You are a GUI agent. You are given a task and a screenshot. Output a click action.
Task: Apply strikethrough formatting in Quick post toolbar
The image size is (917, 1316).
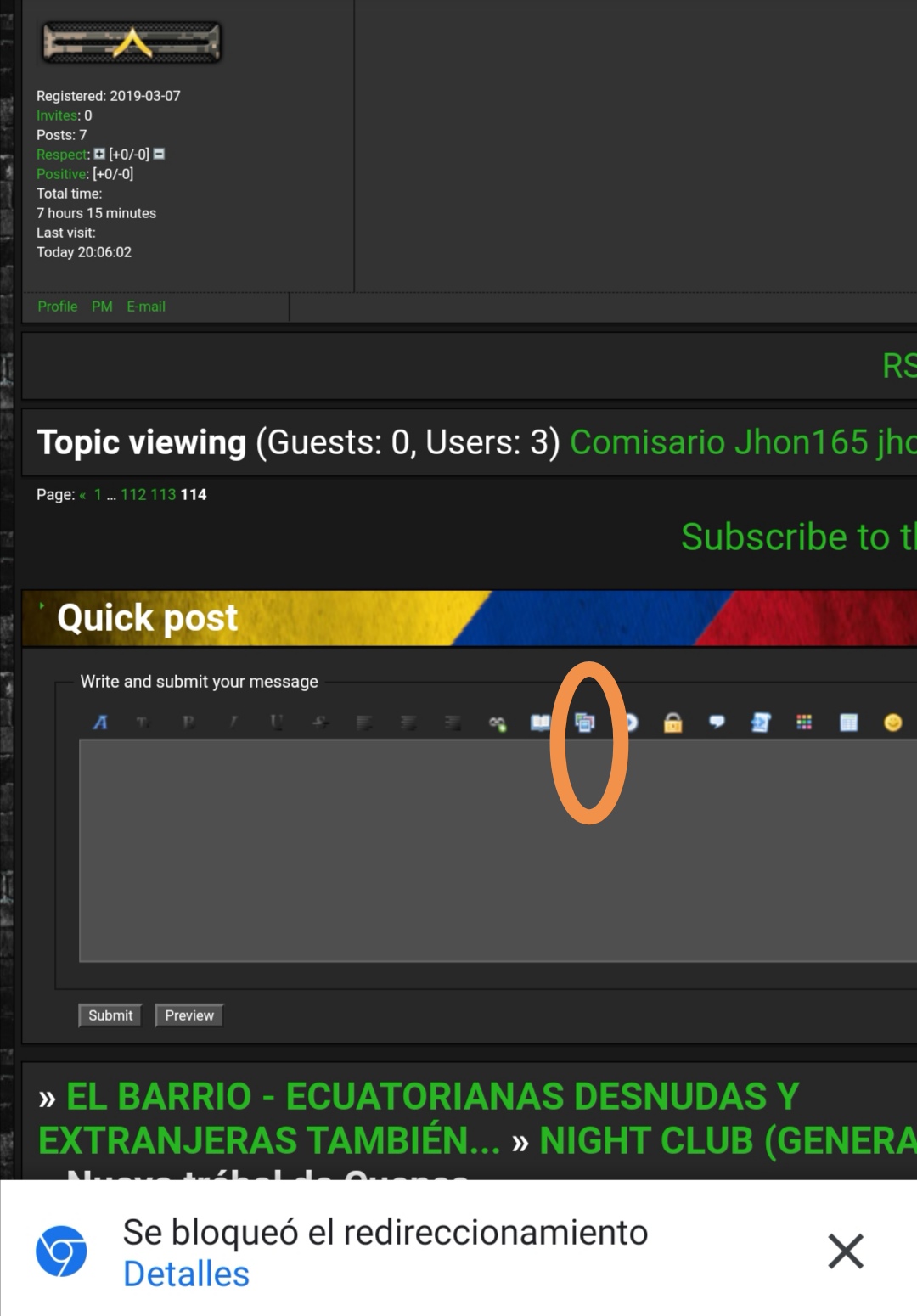pyautogui.click(x=320, y=723)
